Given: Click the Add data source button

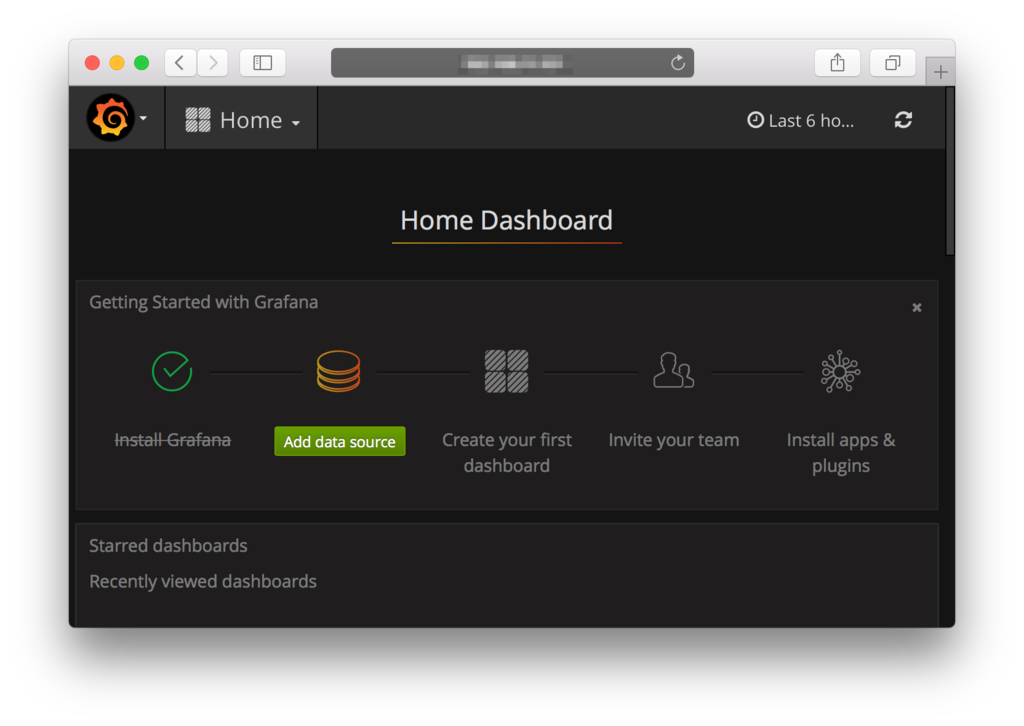Looking at the screenshot, I should coord(340,441).
